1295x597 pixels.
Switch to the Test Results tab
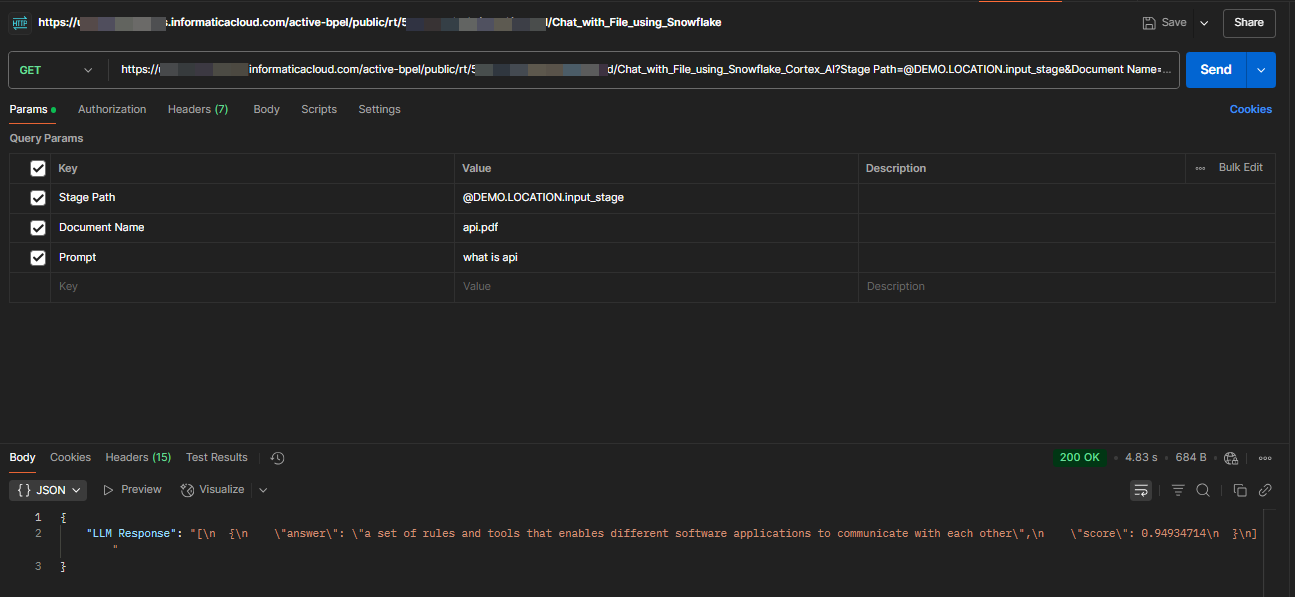point(217,457)
